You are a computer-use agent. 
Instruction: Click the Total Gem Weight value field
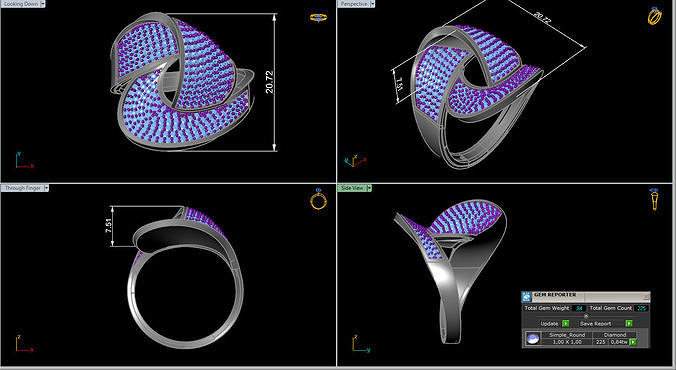(579, 308)
